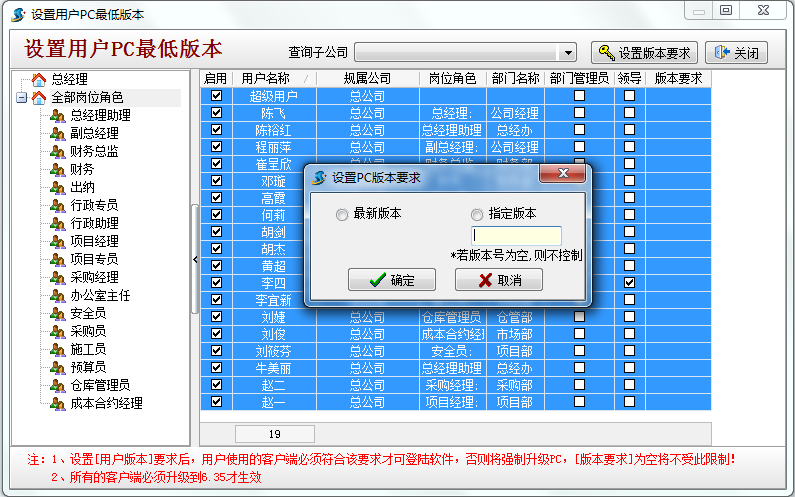This screenshot has width=795, height=497.
Task: Toggle the 领导 checkbox for 李四
Action: point(629,283)
